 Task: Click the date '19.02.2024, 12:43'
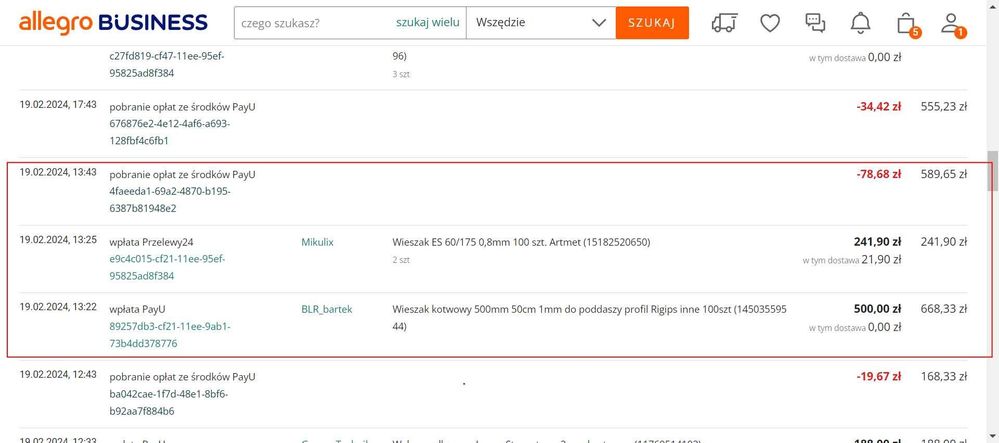point(58,374)
